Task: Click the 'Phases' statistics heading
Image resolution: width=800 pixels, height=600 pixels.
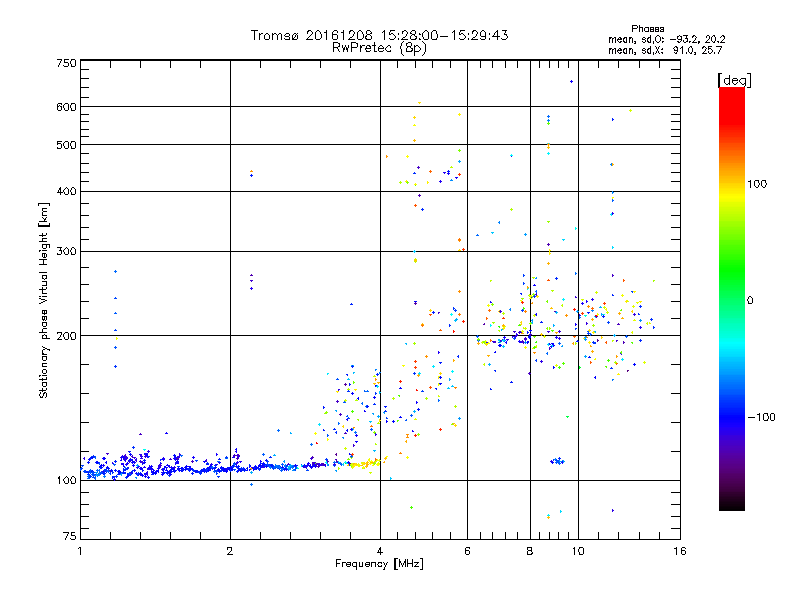Action: click(x=647, y=29)
